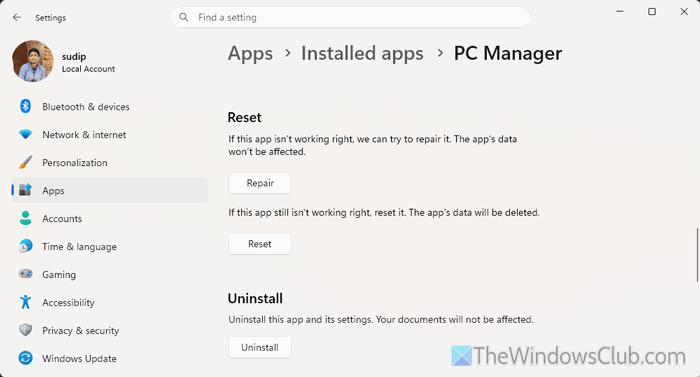Click the Bluetooth icon in sidebar
The image size is (700, 377).
tap(25, 106)
